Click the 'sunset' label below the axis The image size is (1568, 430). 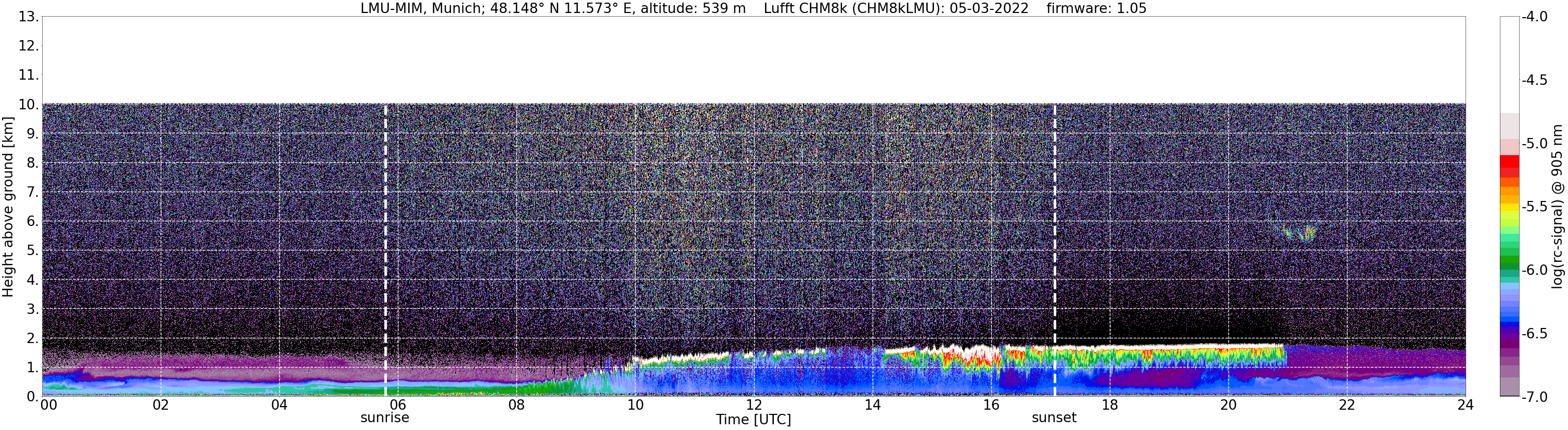pyautogui.click(x=1054, y=418)
